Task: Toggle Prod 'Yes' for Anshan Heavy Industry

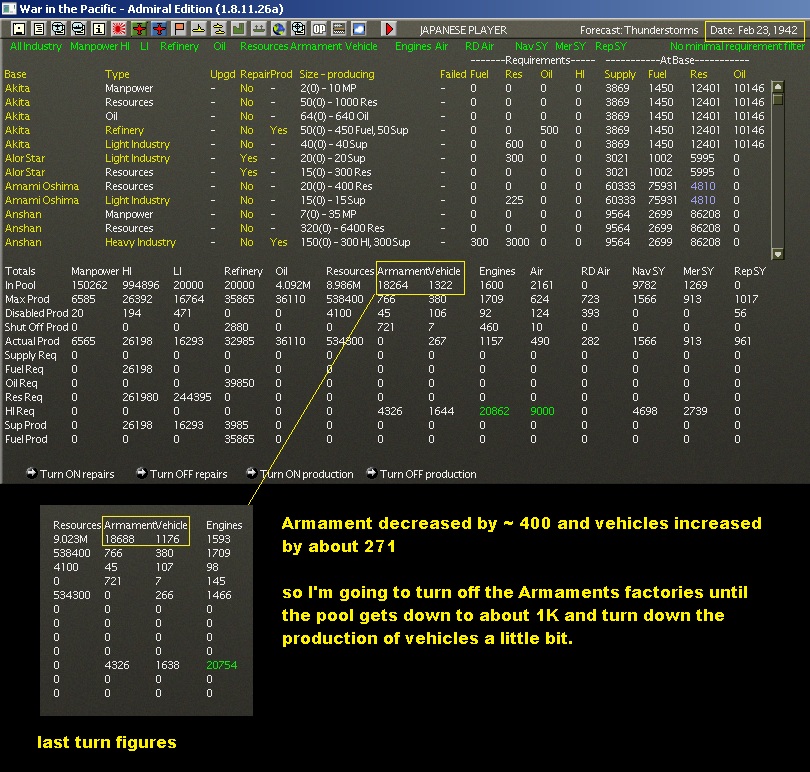Action: tap(278, 242)
